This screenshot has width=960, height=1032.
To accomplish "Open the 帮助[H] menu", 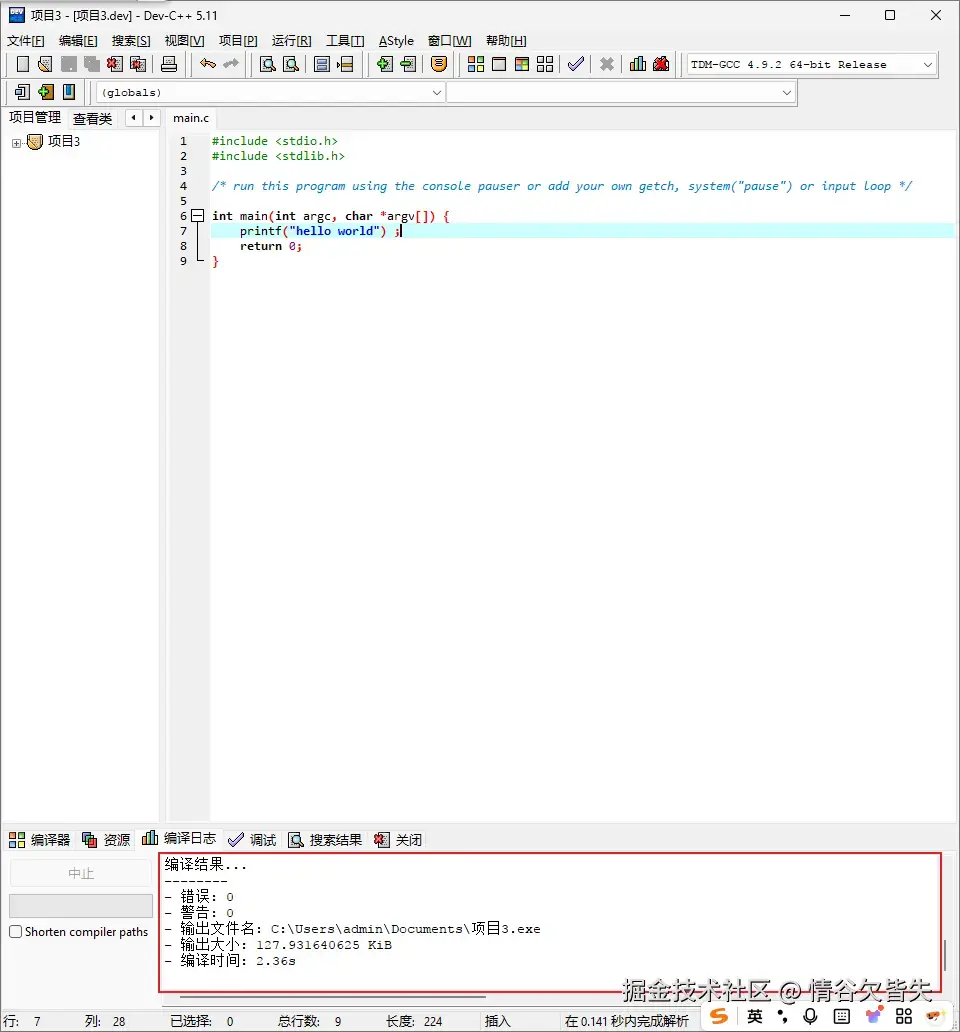I will tap(506, 41).
